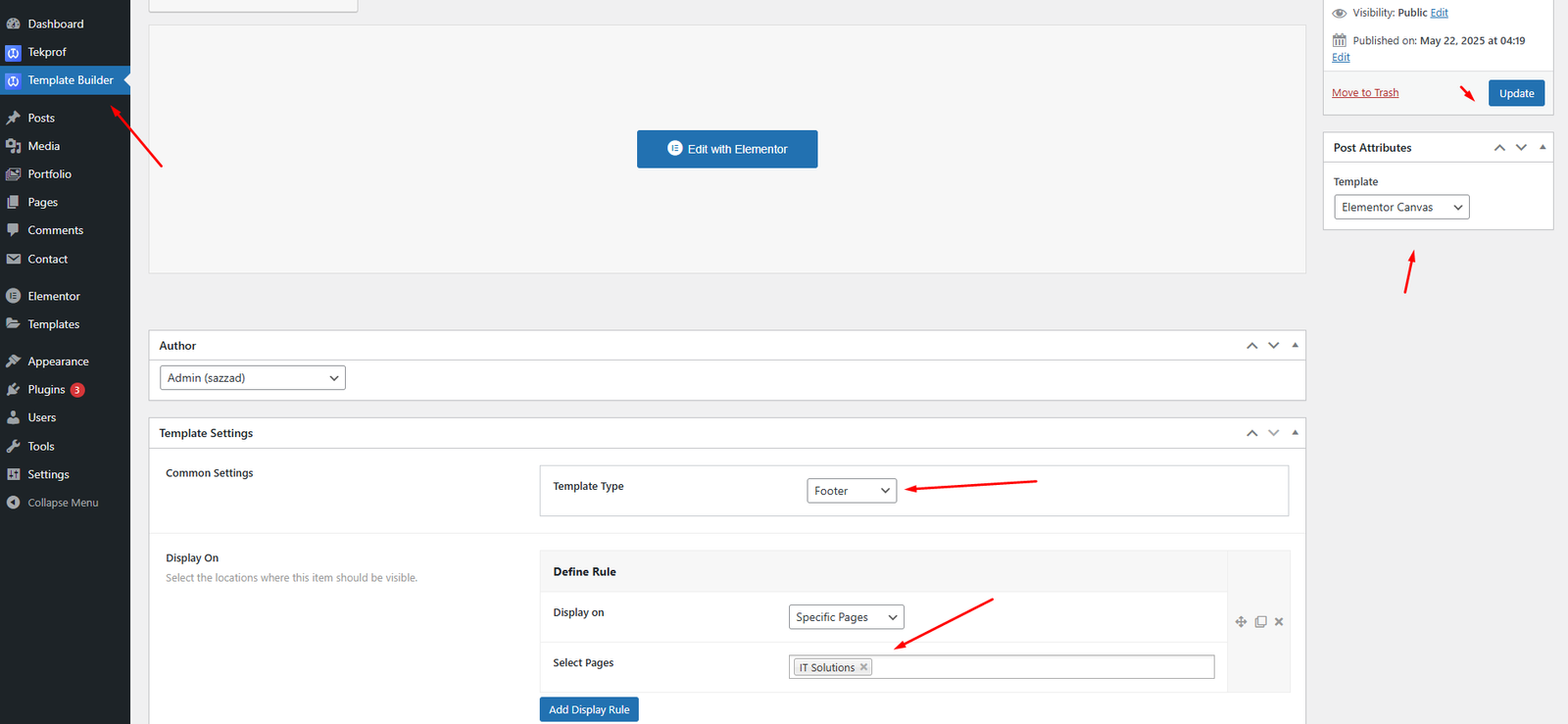The width and height of the screenshot is (1568, 724).
Task: Open Appearance menu in sidebar
Action: [x=58, y=362]
